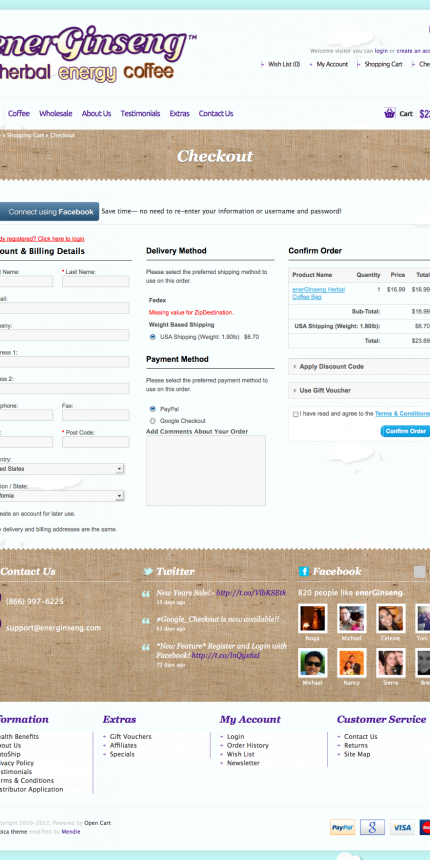Open About Us in navigation bar
This screenshot has height=860, width=430.
pos(96,114)
